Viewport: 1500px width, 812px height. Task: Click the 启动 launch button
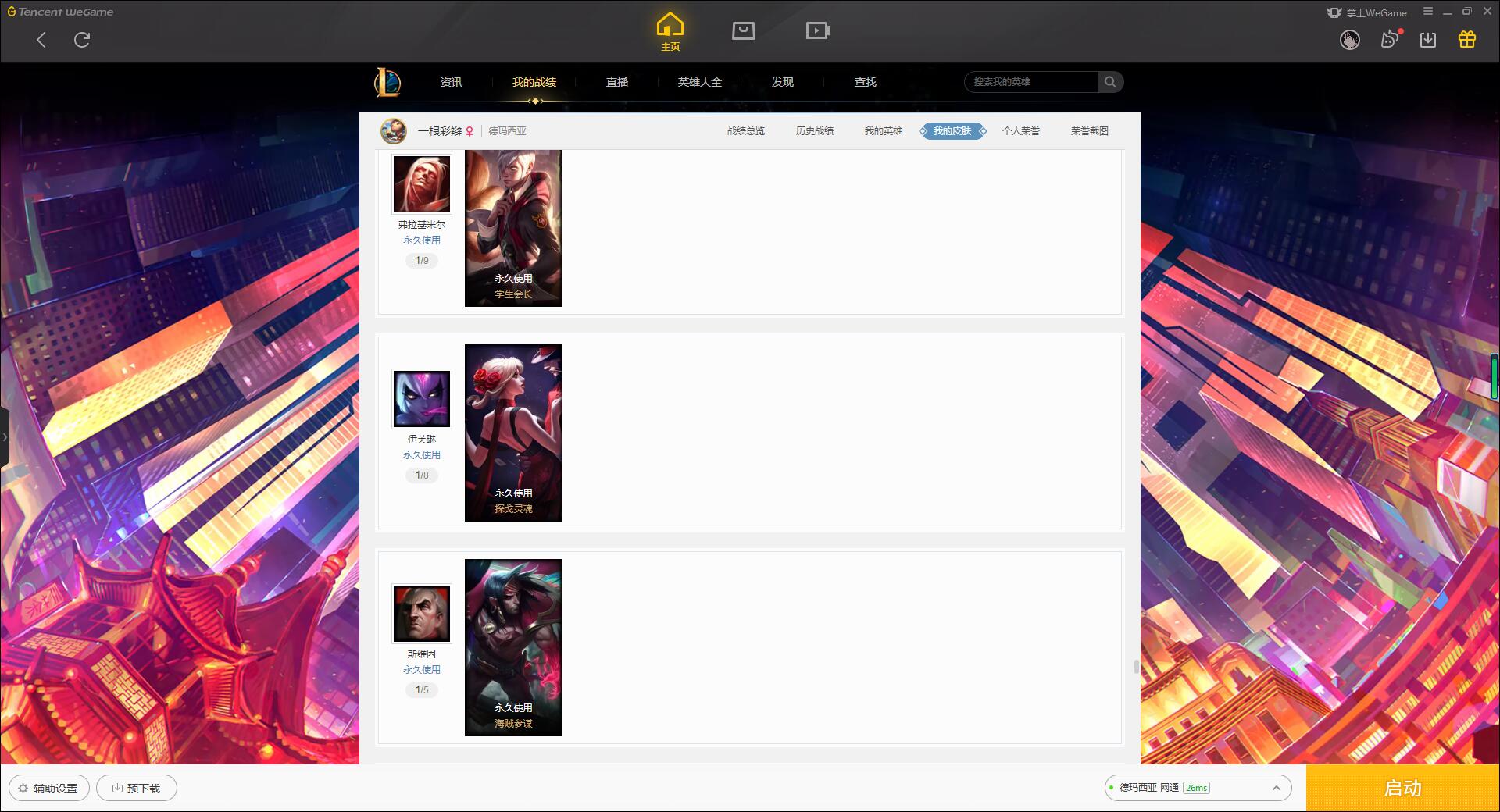[x=1402, y=789]
